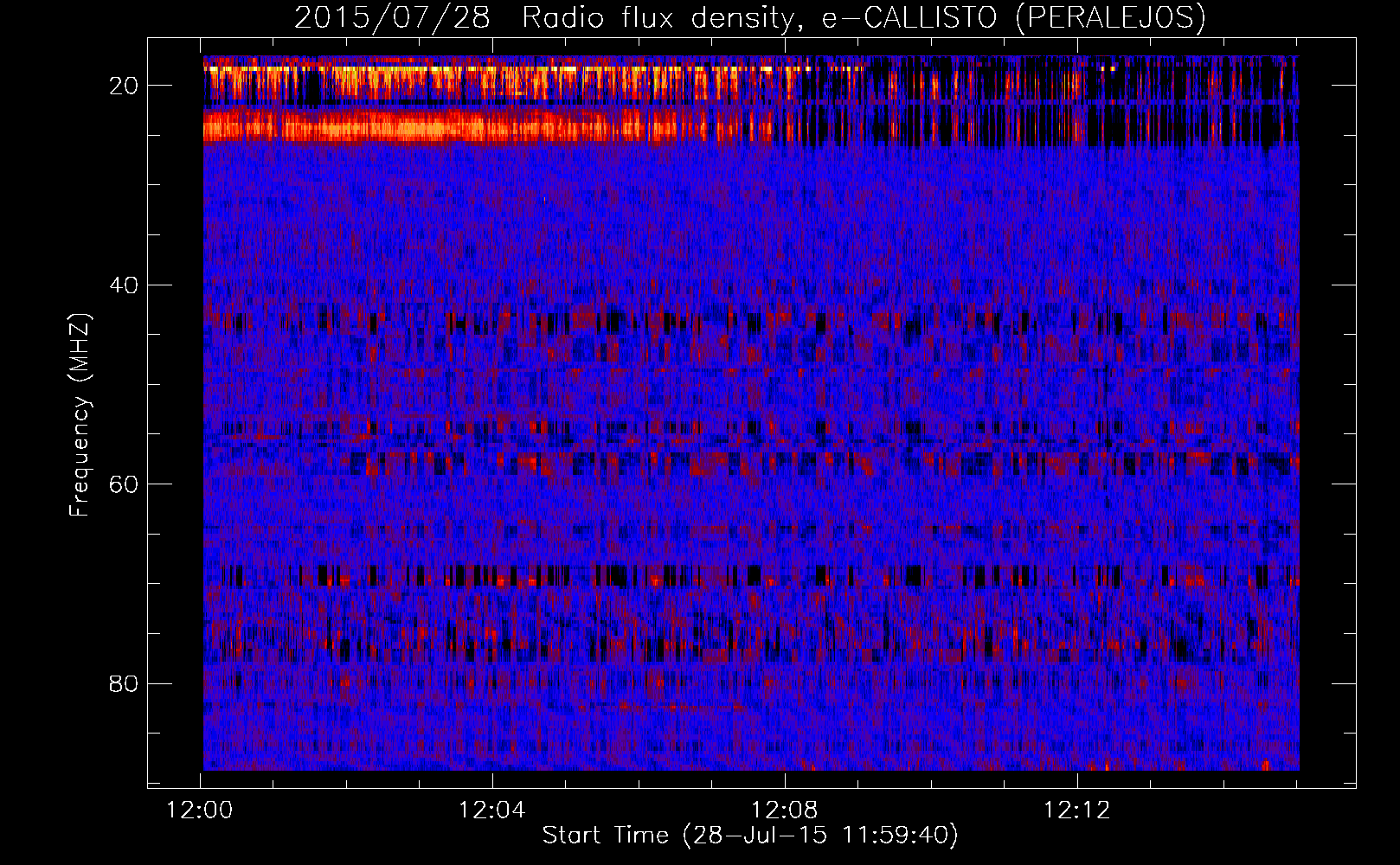The image size is (1400, 865).
Task: Click the "60" frequency tick label
Action: pos(124,484)
